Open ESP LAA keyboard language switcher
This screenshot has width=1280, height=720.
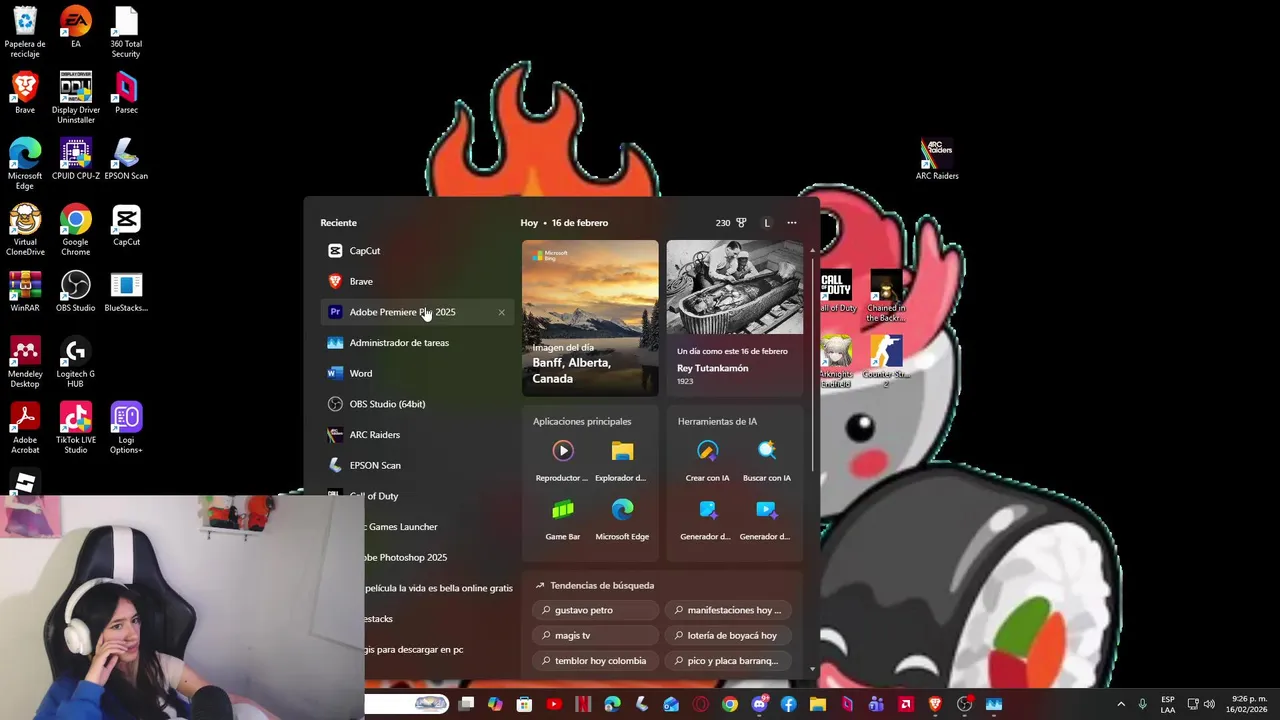tap(1168, 704)
